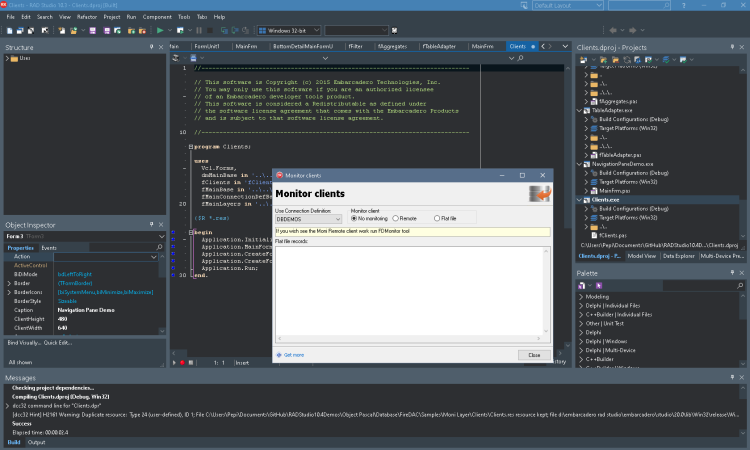Viewport: 750px width, 450px height.
Task: Toggle breakpoint dot on Application.Initialize line
Action: pyautogui.click(x=173, y=240)
